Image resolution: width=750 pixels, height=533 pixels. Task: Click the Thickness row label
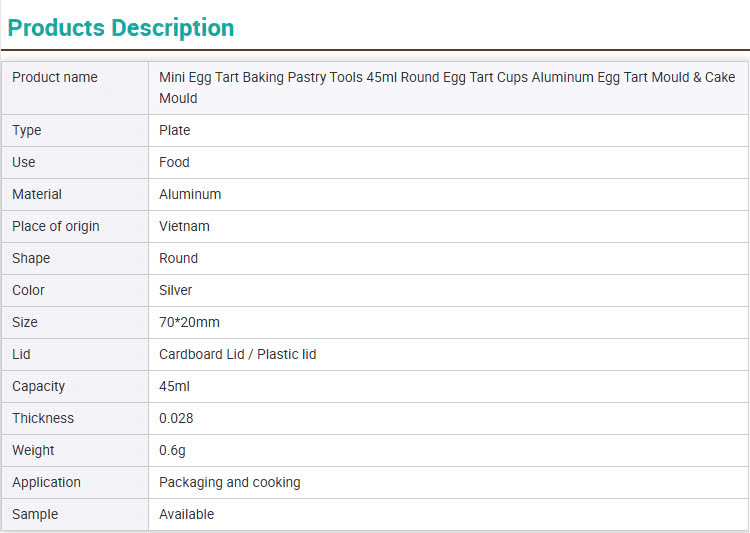pos(43,418)
